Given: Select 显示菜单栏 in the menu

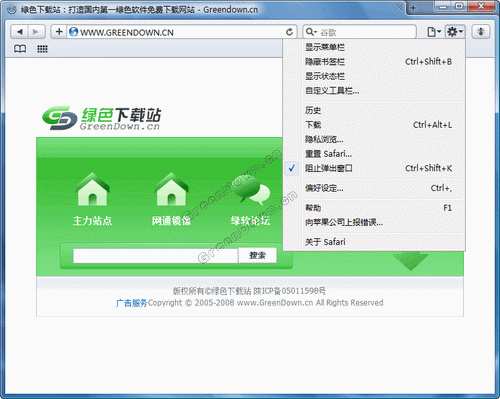Looking at the screenshot, I should click(374, 47).
